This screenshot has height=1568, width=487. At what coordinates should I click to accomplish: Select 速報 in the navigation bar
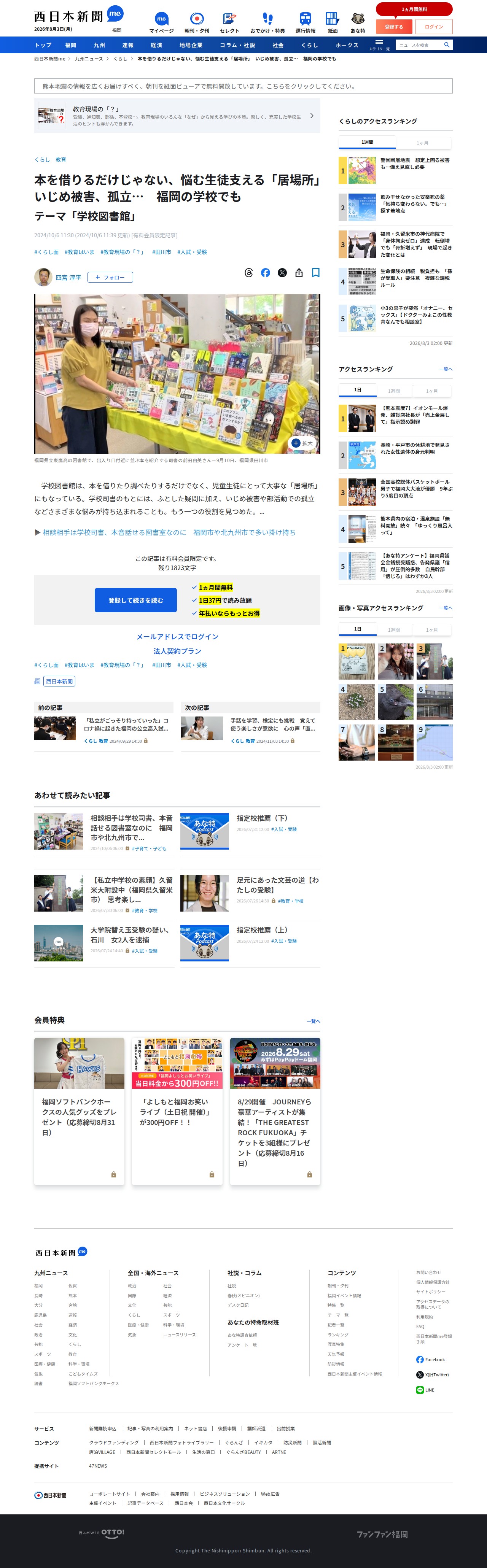(x=128, y=45)
